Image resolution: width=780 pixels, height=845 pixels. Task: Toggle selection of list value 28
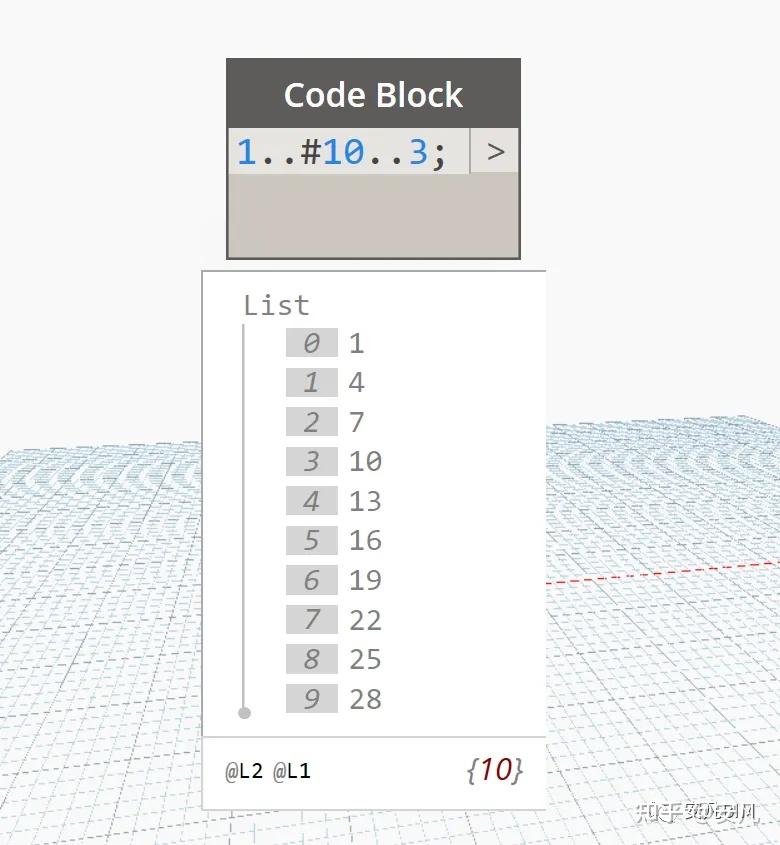(367, 699)
